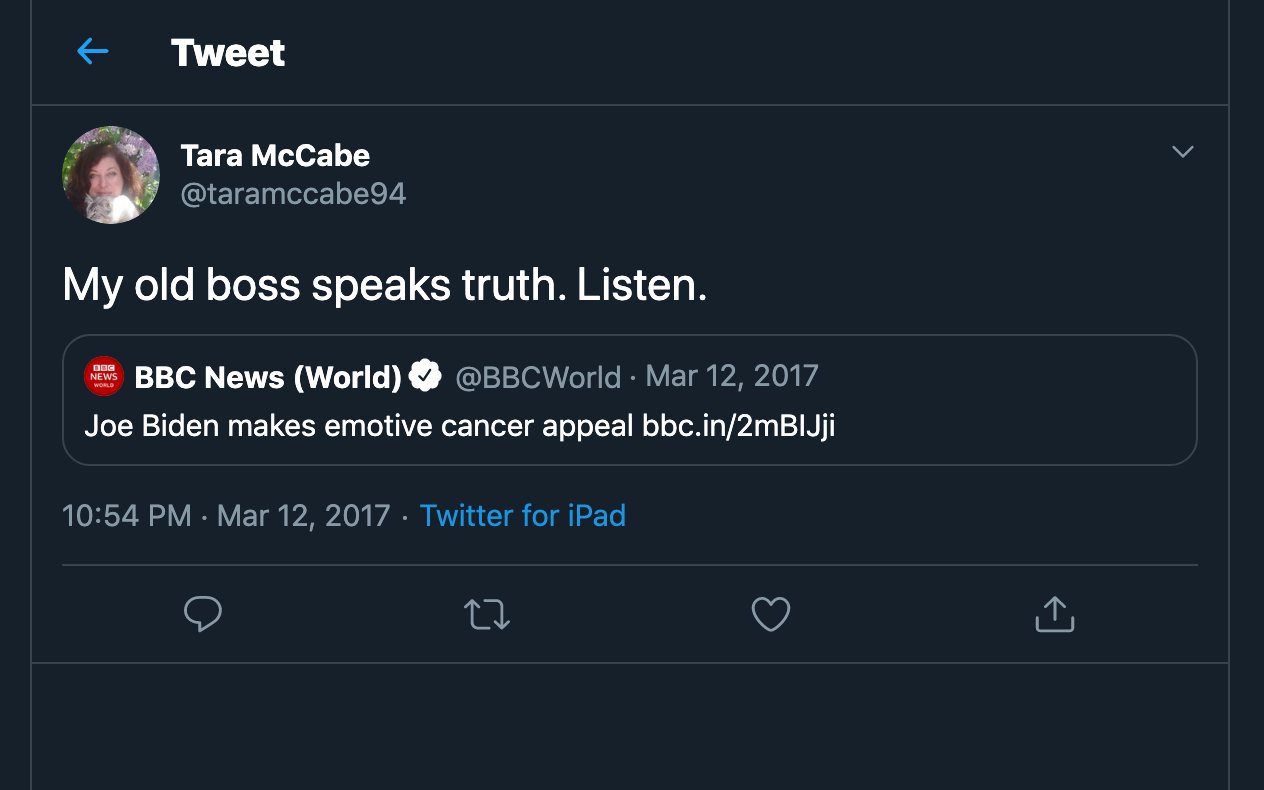This screenshot has height=790, width=1264.
Task: Expand the tweet options chevron menu
Action: [1183, 152]
